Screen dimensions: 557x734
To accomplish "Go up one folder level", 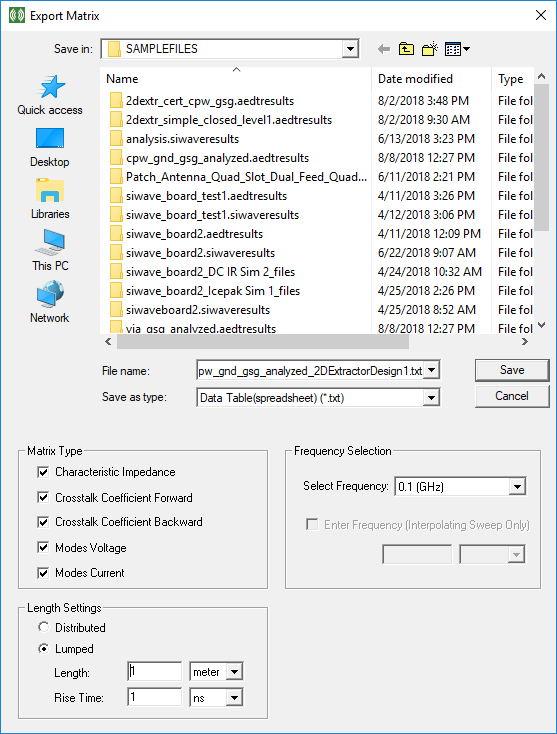I will 406,49.
